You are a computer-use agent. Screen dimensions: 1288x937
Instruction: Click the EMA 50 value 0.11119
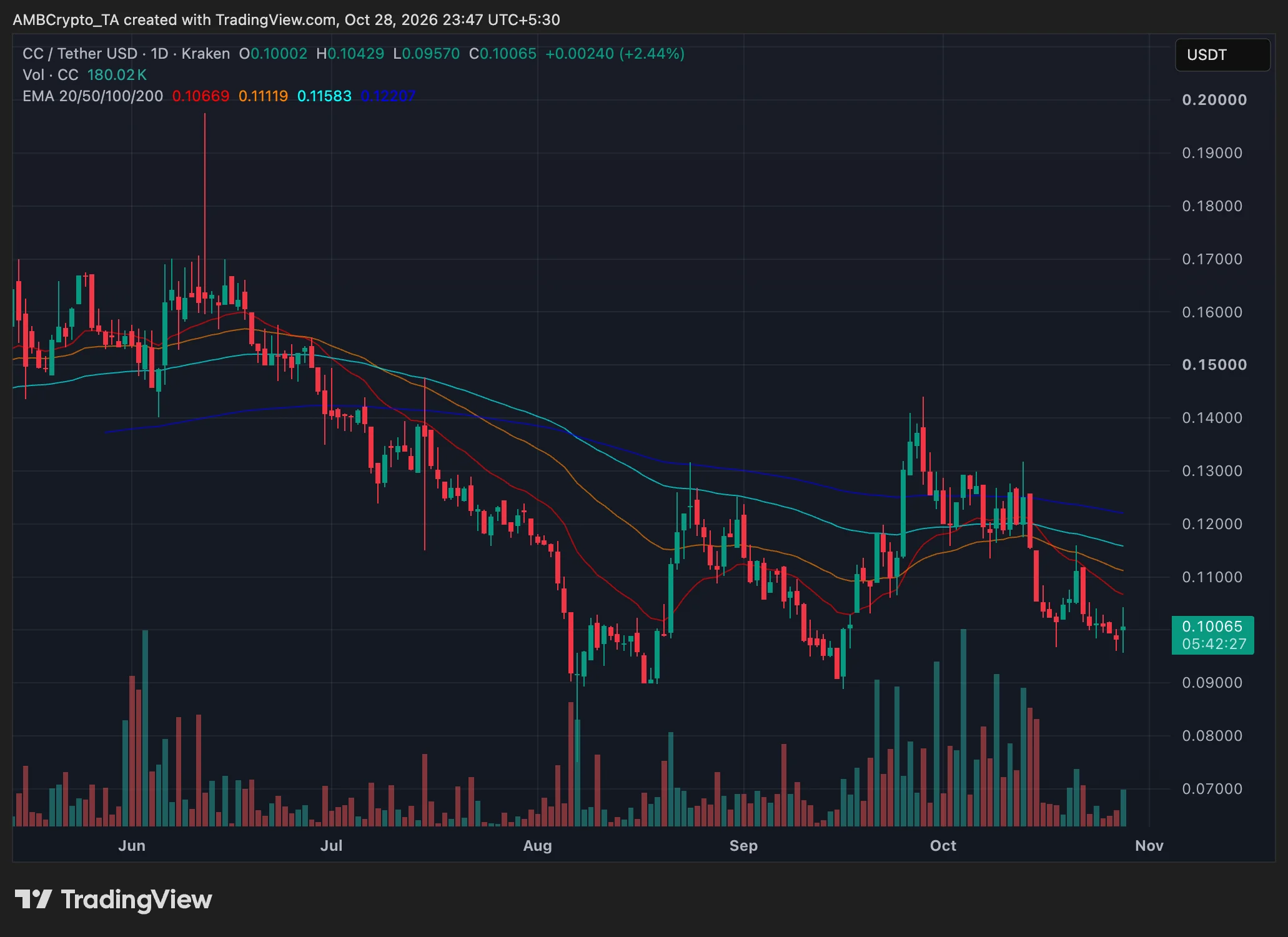[264, 96]
